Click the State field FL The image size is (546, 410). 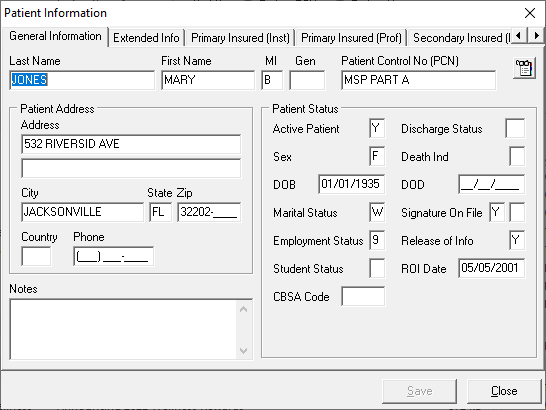tap(161, 212)
